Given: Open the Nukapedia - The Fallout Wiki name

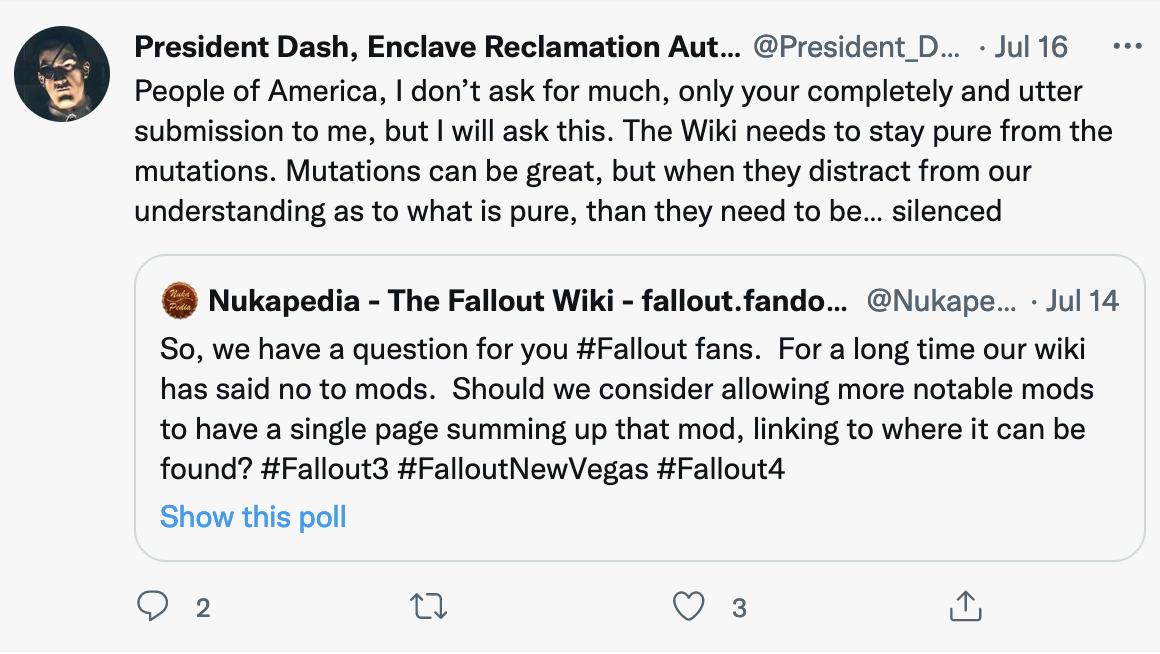Looking at the screenshot, I should coord(528,299).
